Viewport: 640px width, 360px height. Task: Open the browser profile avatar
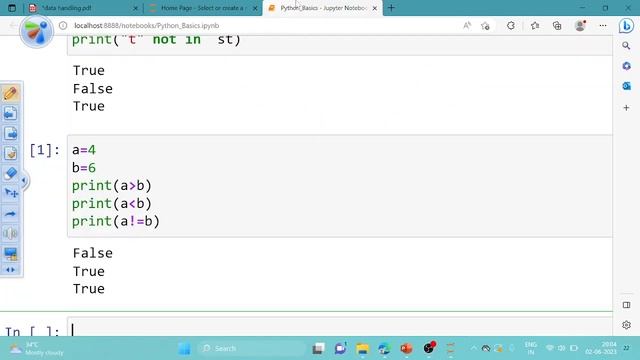580,26
